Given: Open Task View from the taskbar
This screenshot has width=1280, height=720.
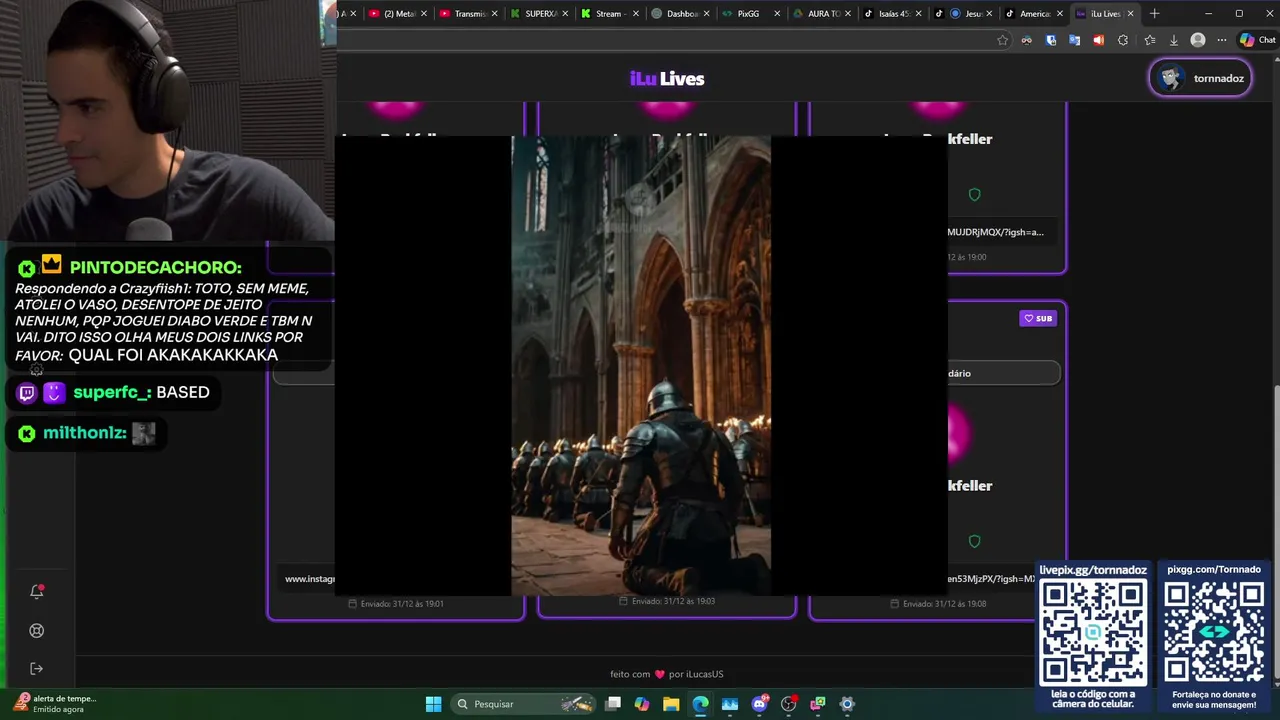Looking at the screenshot, I should coord(613,704).
